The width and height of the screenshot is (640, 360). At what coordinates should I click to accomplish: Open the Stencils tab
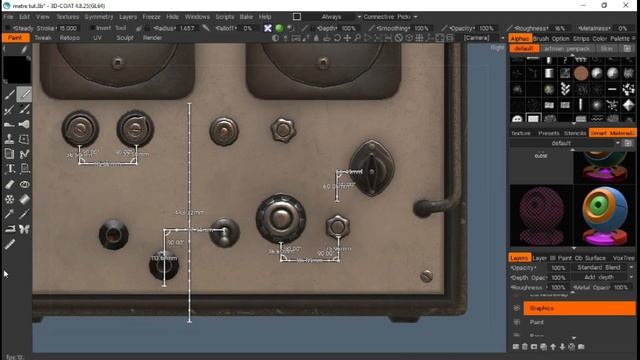pos(575,133)
